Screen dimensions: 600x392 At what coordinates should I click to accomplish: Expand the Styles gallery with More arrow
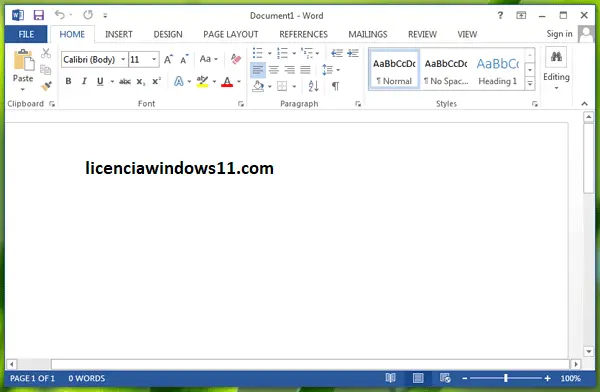point(530,83)
